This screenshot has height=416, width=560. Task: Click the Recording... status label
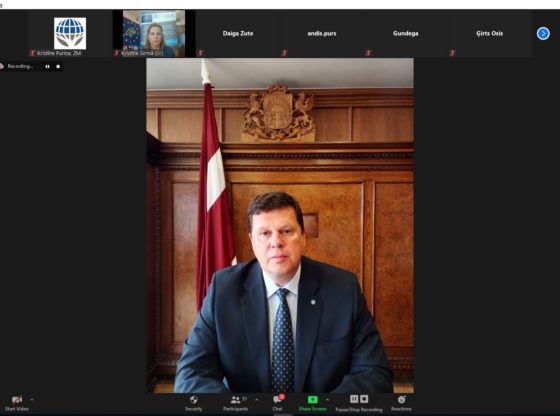click(20, 66)
